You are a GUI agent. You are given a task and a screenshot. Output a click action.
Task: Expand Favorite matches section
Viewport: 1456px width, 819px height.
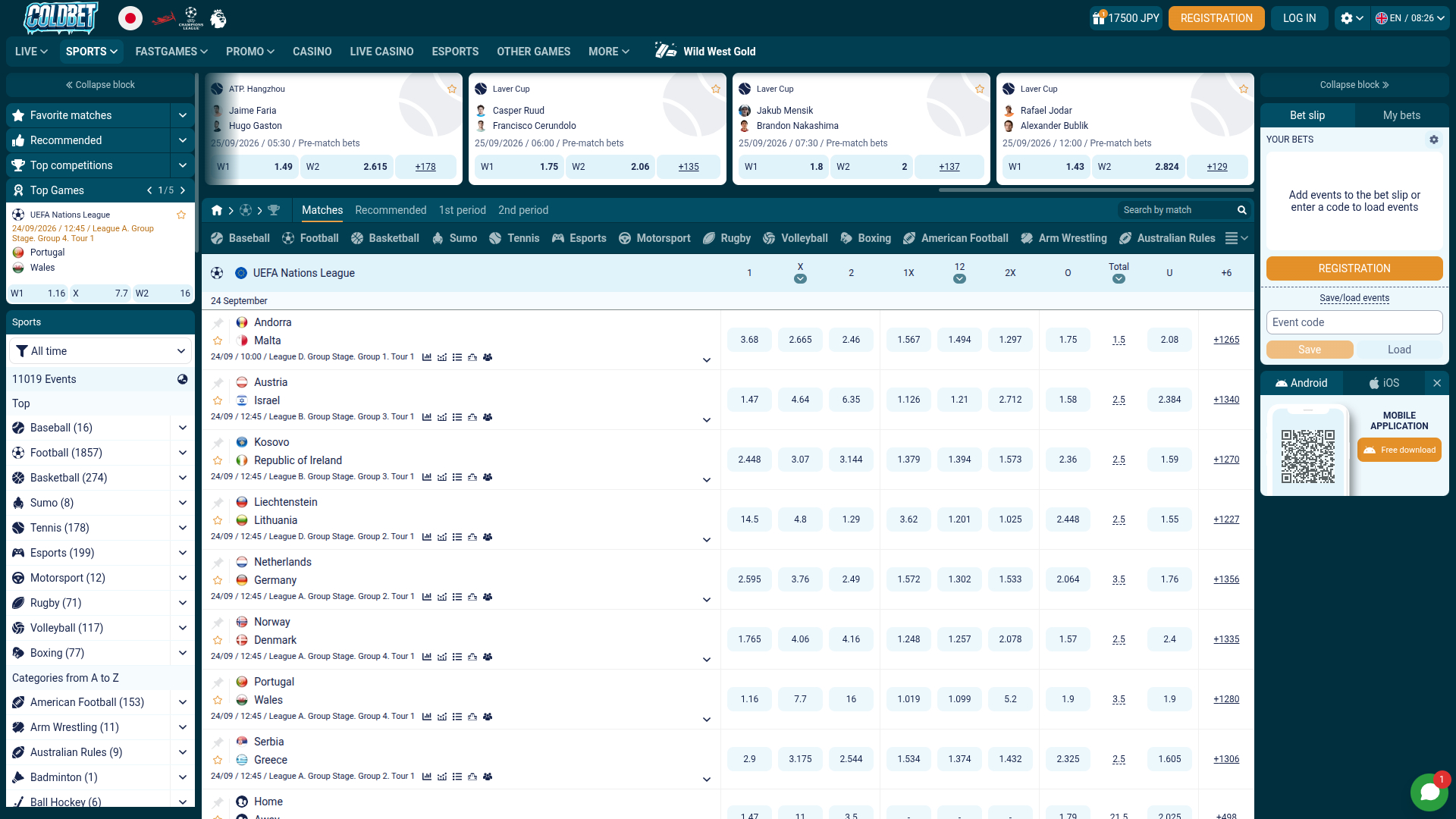183,115
